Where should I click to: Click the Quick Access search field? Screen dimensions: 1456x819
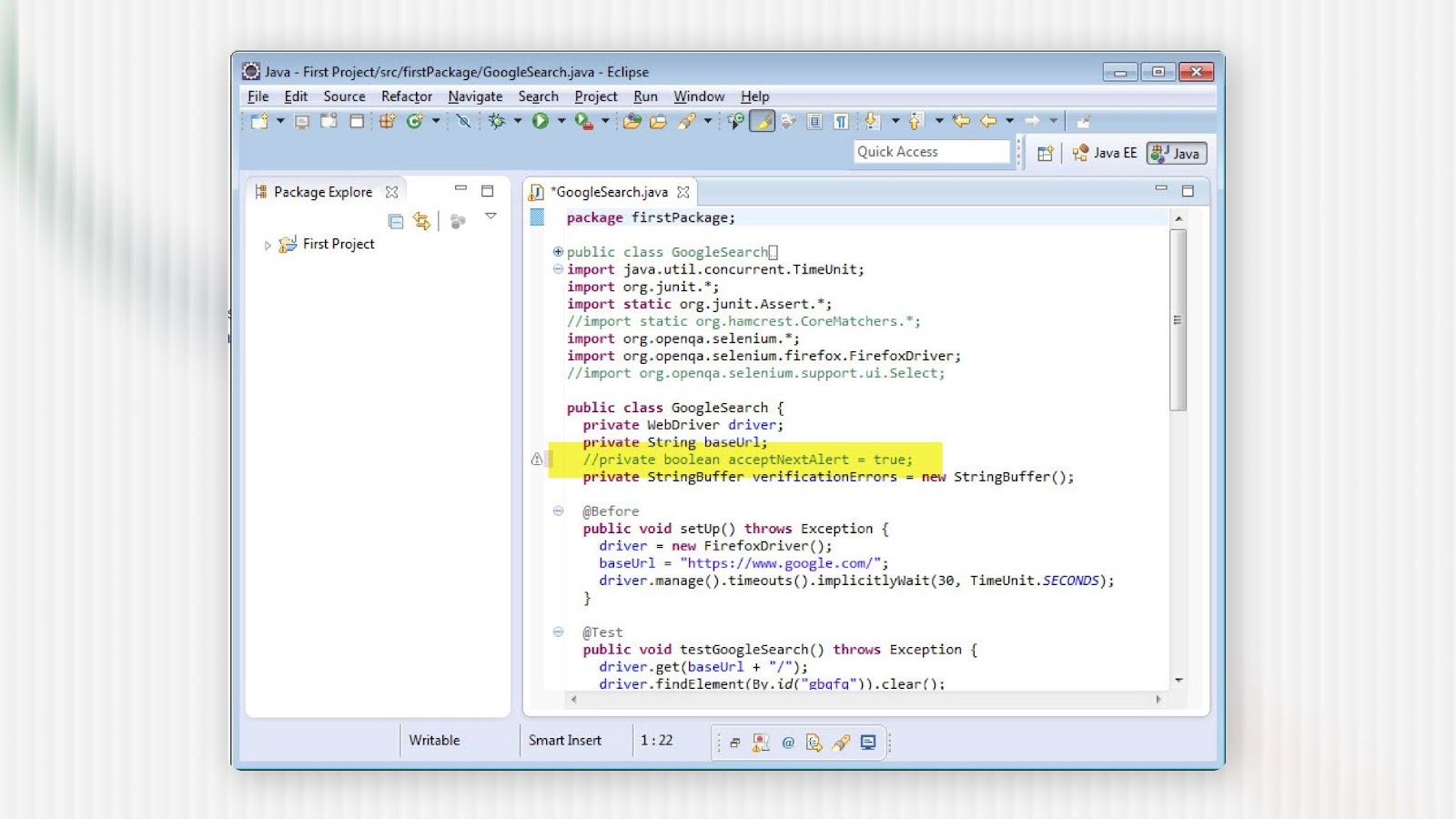(932, 152)
